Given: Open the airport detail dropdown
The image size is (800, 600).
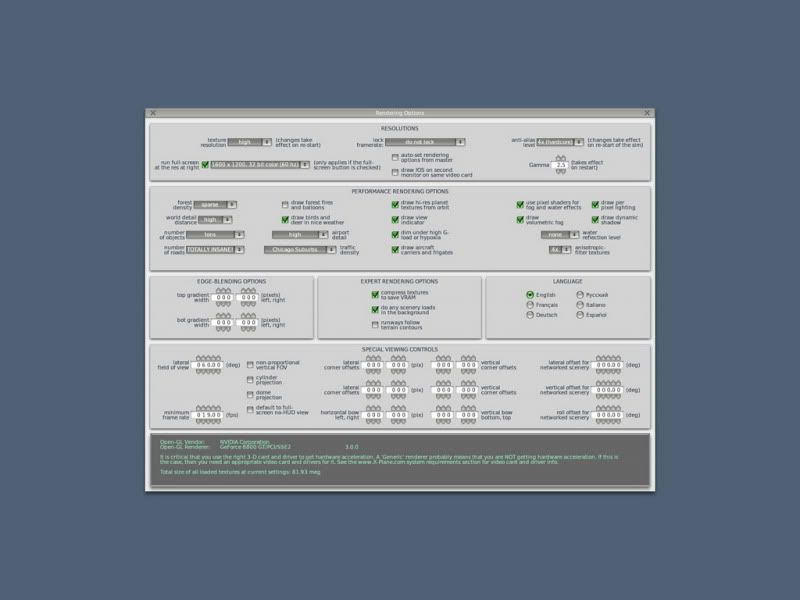Looking at the screenshot, I should click(x=299, y=235).
